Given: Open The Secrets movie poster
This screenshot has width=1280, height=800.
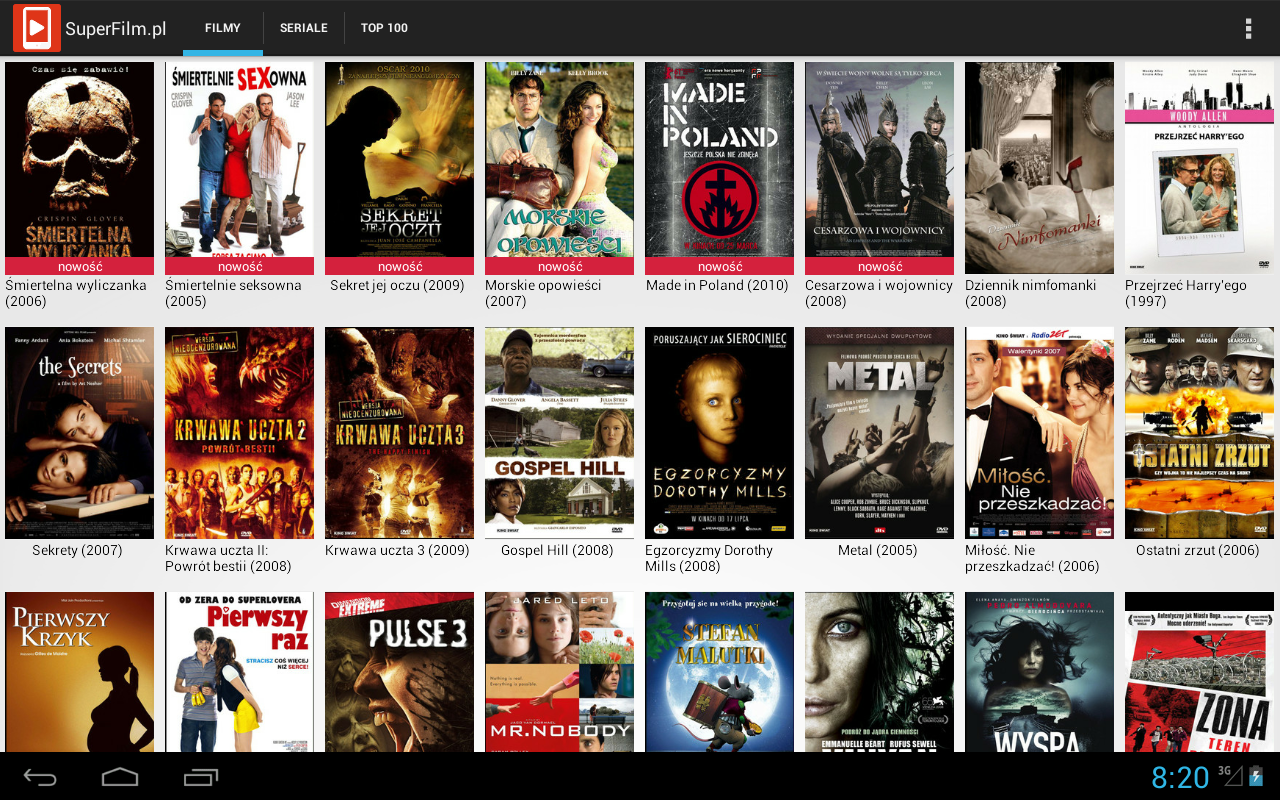Looking at the screenshot, I should pyautogui.click(x=80, y=433).
